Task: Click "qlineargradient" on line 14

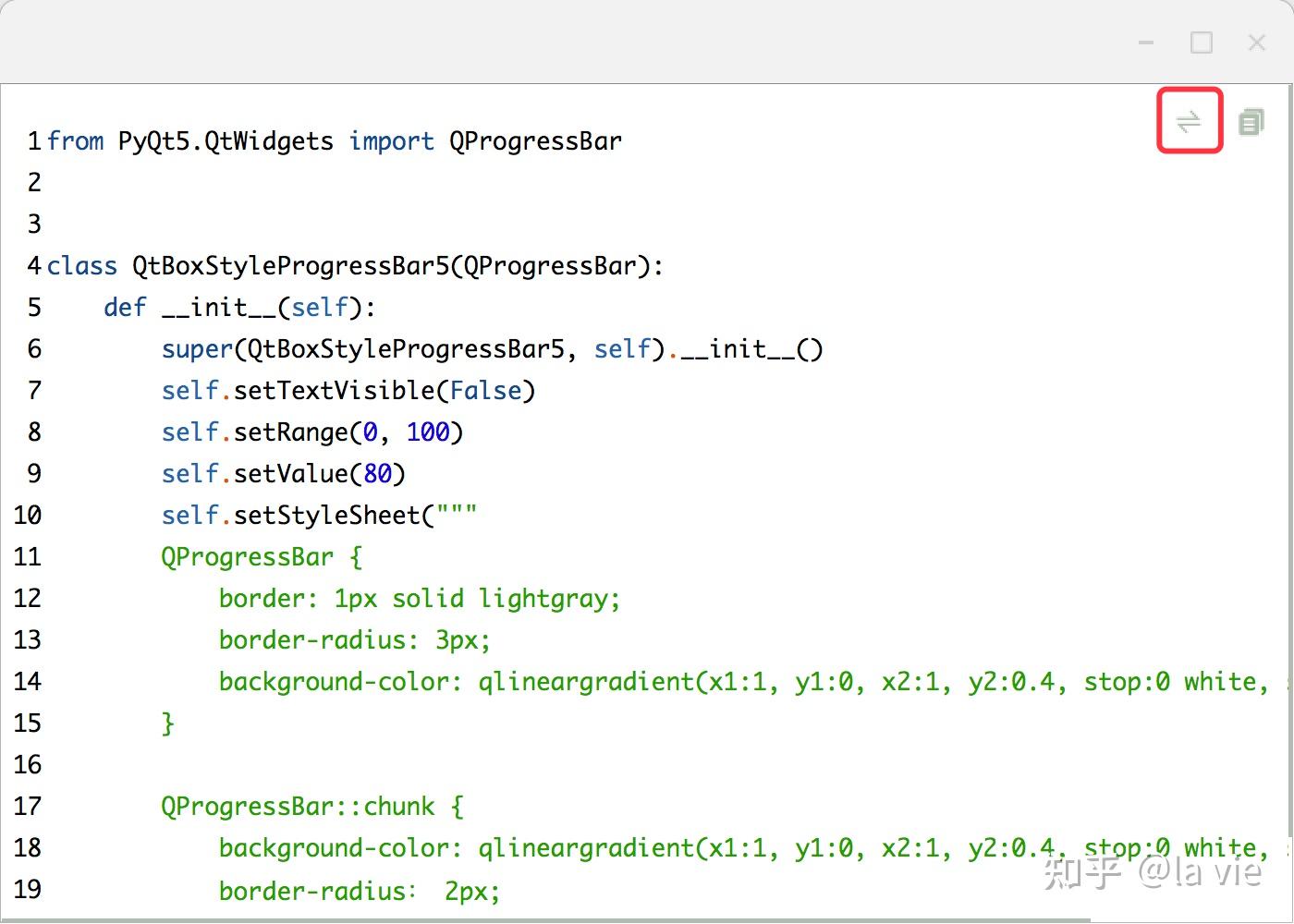Action: pos(586,682)
